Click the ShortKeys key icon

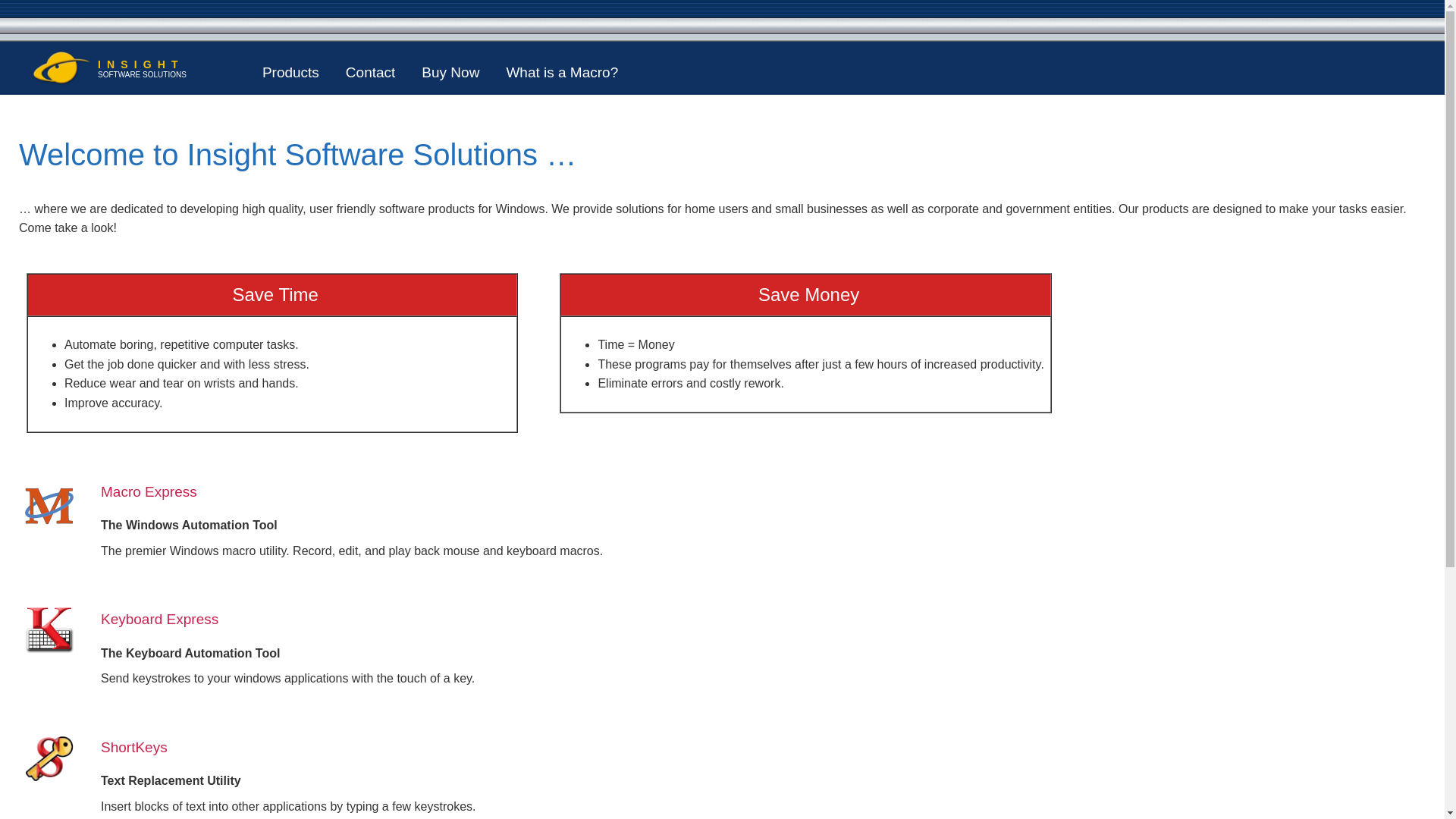click(x=49, y=758)
